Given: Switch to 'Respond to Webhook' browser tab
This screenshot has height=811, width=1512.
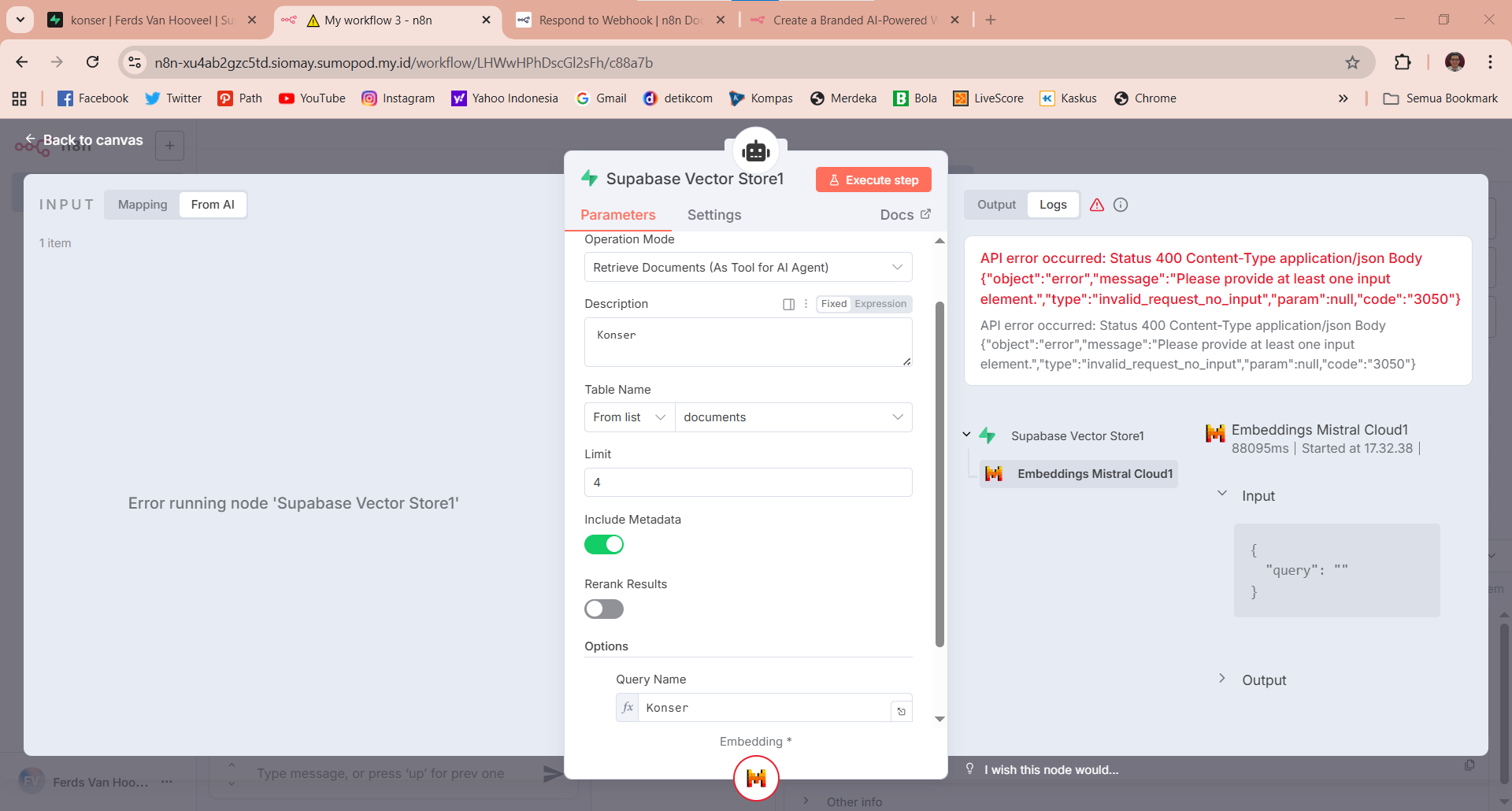Looking at the screenshot, I should click(x=620, y=20).
